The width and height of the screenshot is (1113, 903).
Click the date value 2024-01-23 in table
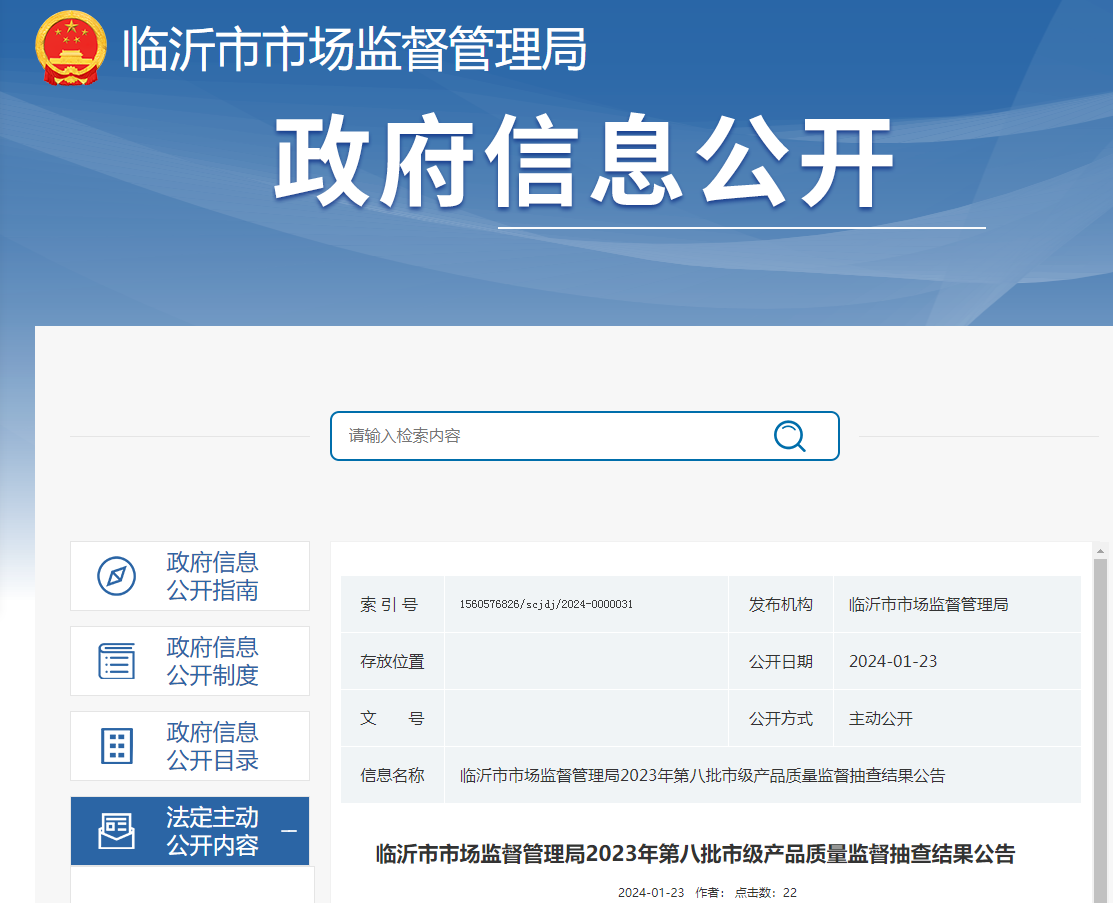[893, 661]
